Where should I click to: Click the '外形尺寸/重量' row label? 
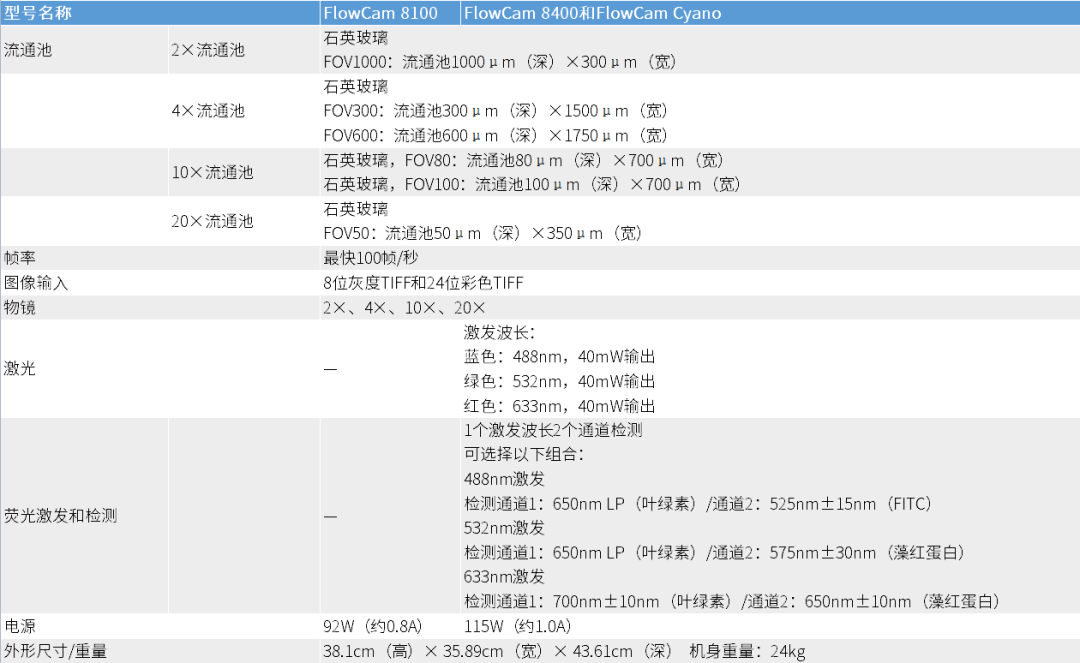click(55, 651)
